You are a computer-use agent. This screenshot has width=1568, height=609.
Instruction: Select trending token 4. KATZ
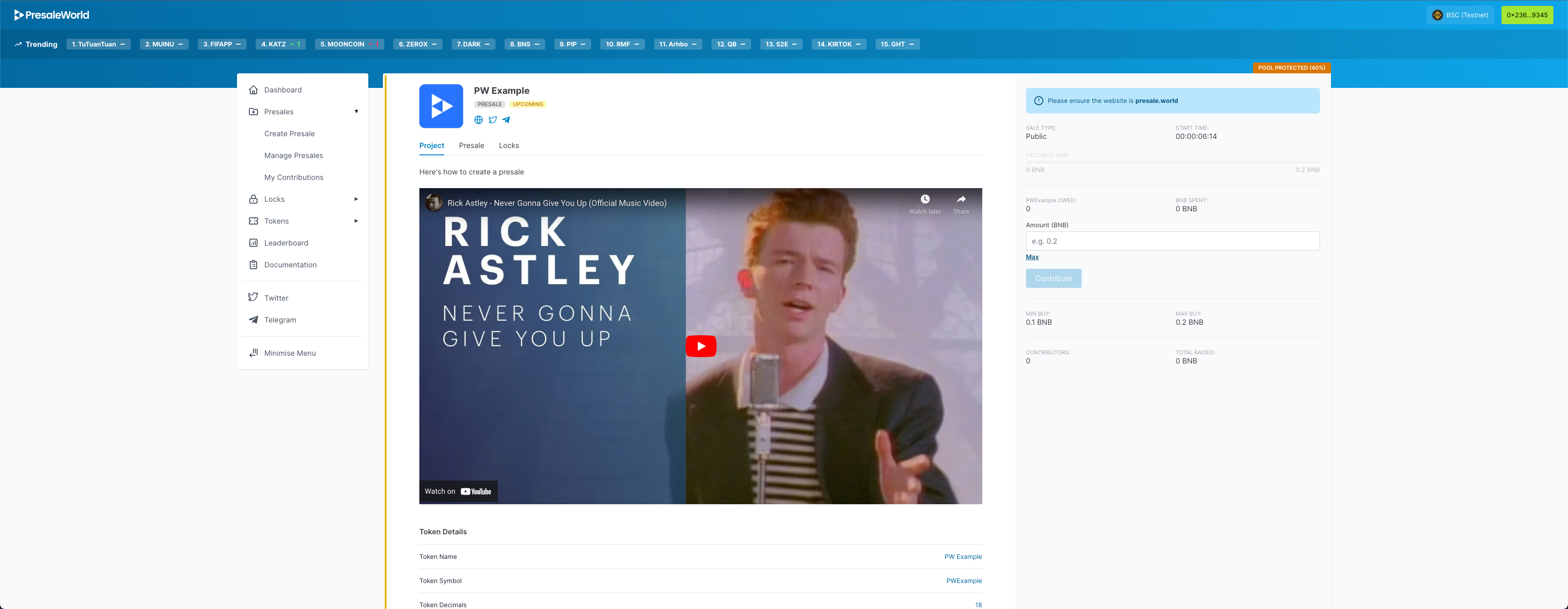tap(281, 45)
